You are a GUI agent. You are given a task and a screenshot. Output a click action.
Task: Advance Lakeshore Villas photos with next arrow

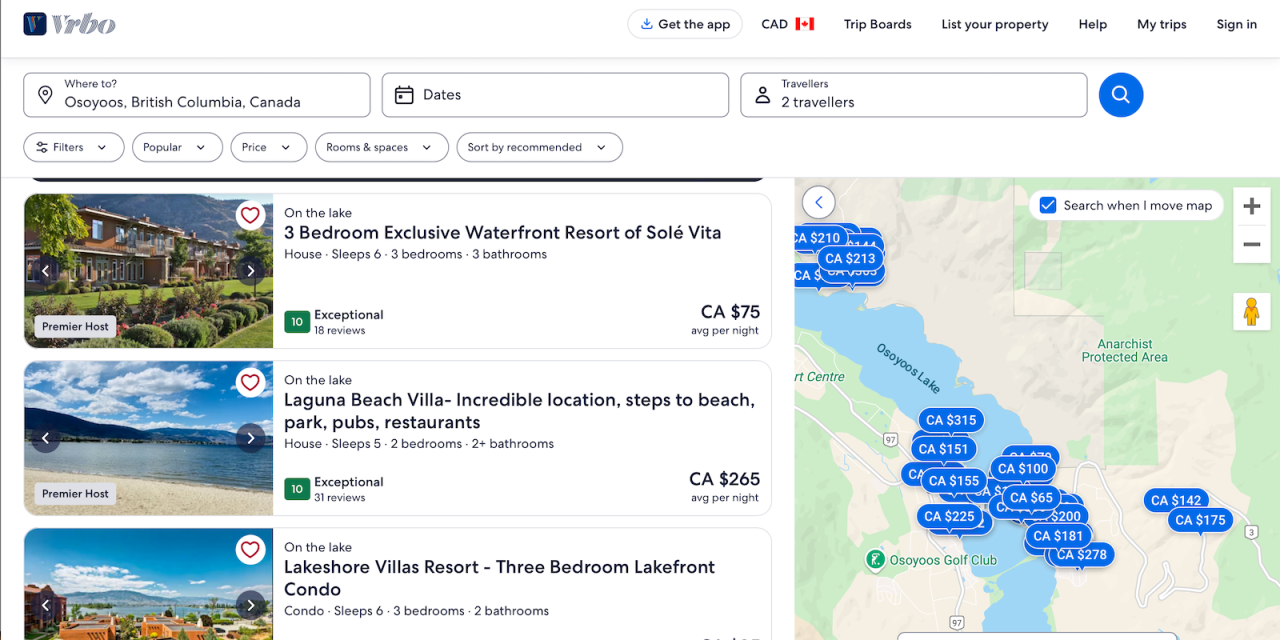click(x=251, y=605)
